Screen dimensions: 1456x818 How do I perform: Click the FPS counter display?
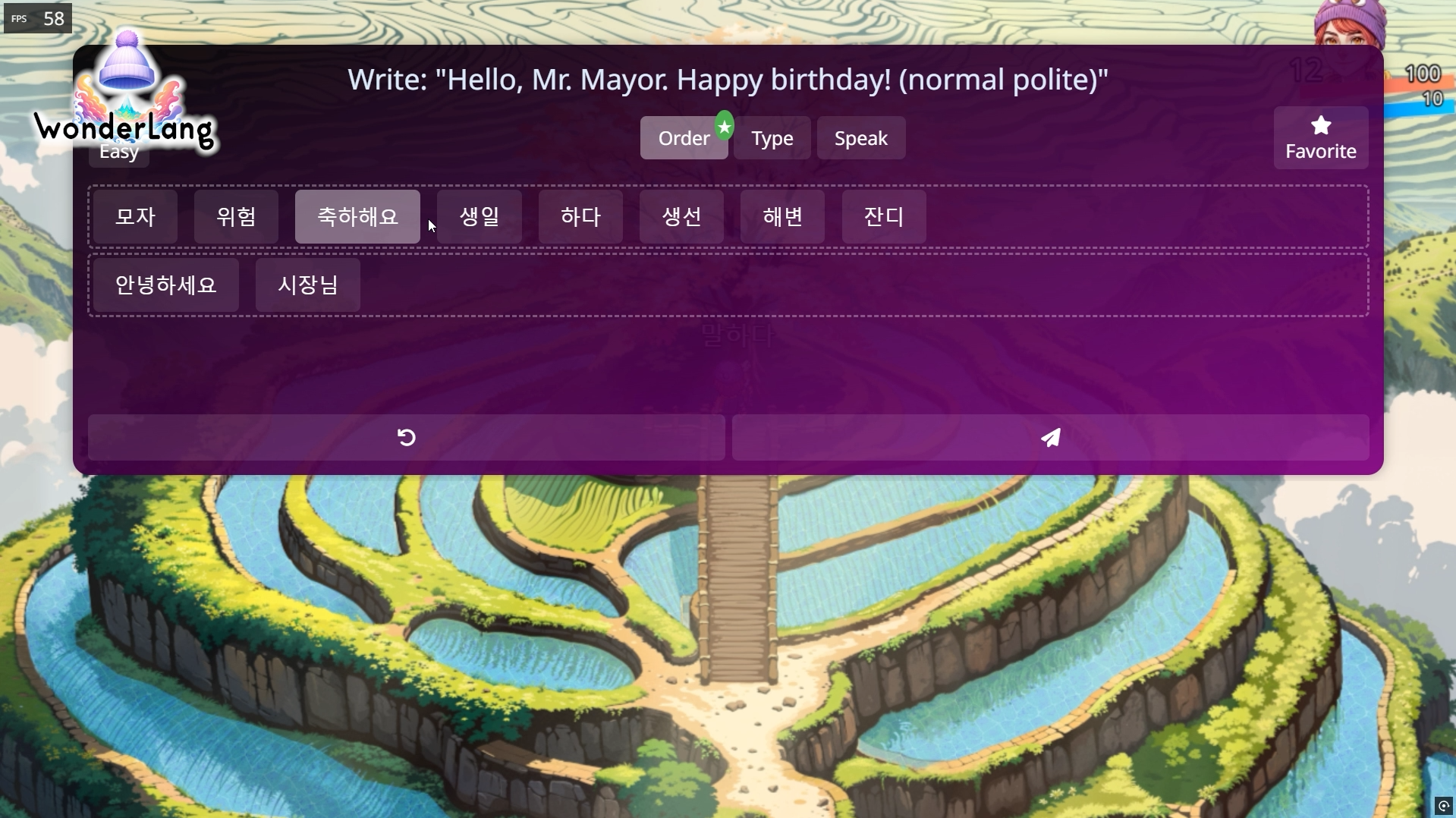point(38,18)
